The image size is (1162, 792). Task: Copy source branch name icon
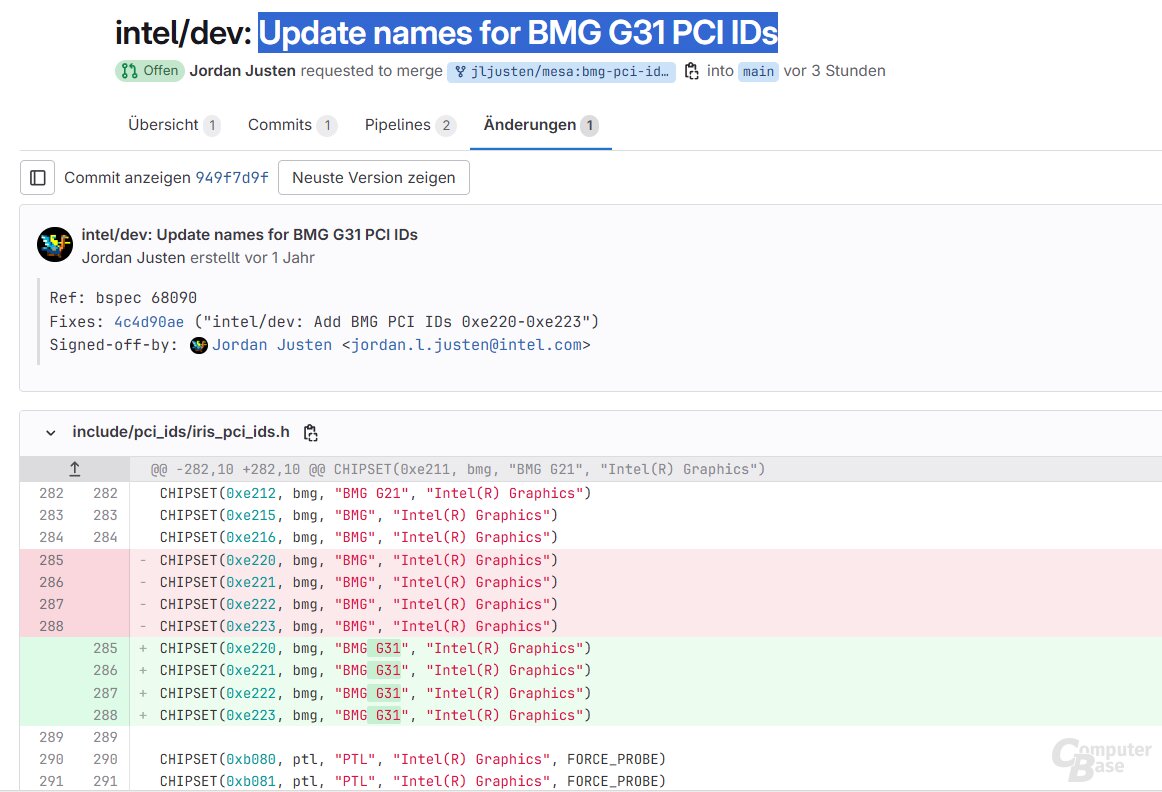691,71
